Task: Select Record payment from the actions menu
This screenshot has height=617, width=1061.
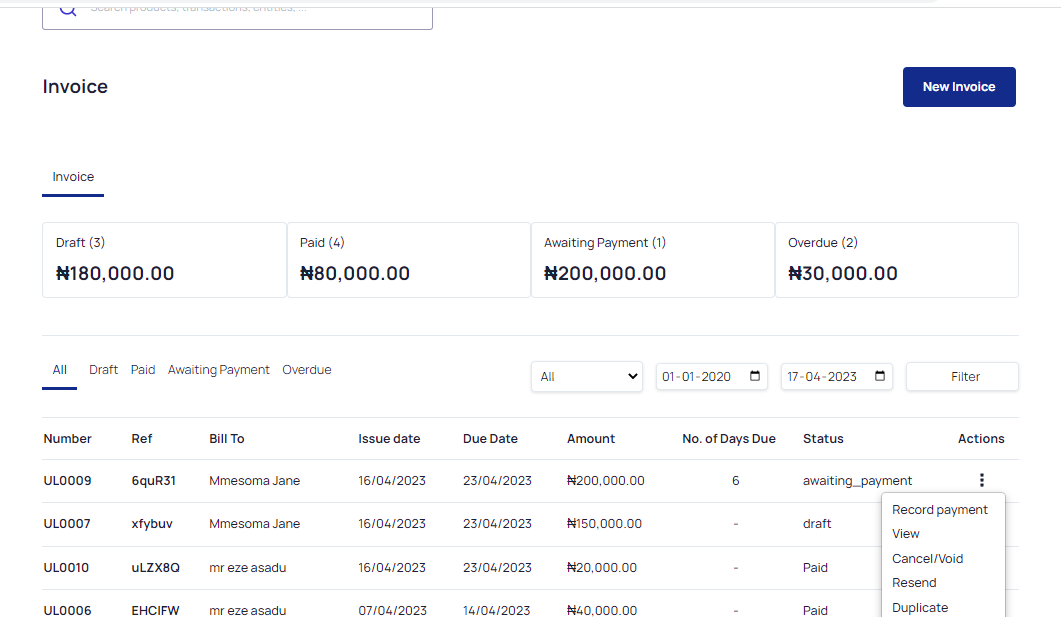Action: pos(942,509)
